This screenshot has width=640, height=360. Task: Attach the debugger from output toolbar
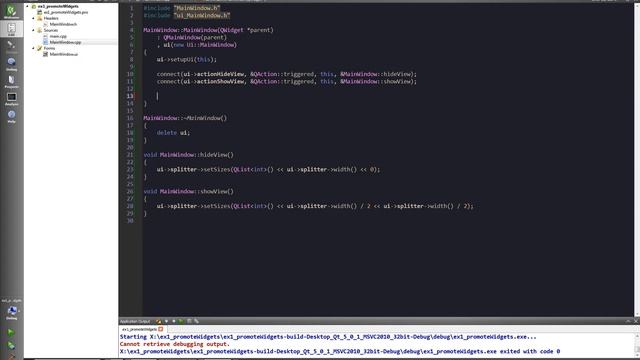pos(196,321)
